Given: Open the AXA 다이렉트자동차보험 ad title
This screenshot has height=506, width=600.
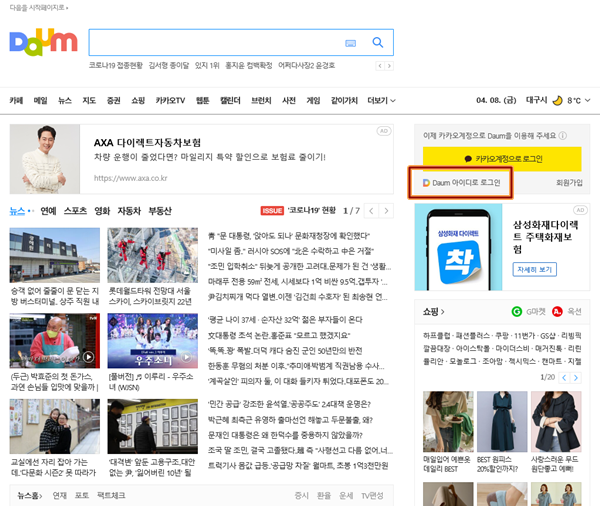Looking at the screenshot, I should pos(147,143).
